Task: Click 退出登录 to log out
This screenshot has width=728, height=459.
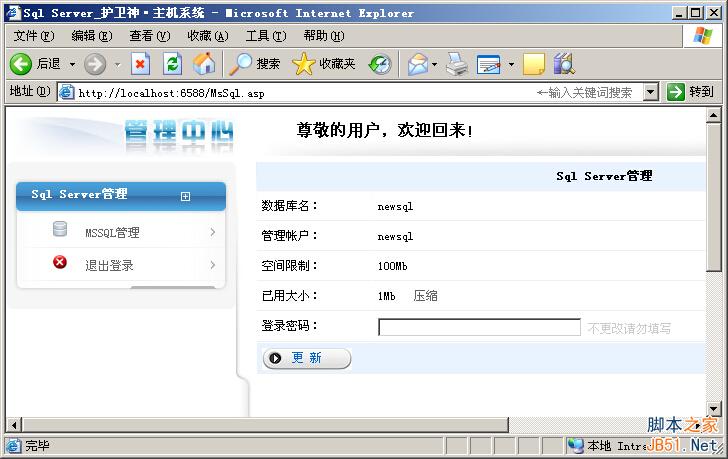Action: click(x=110, y=265)
